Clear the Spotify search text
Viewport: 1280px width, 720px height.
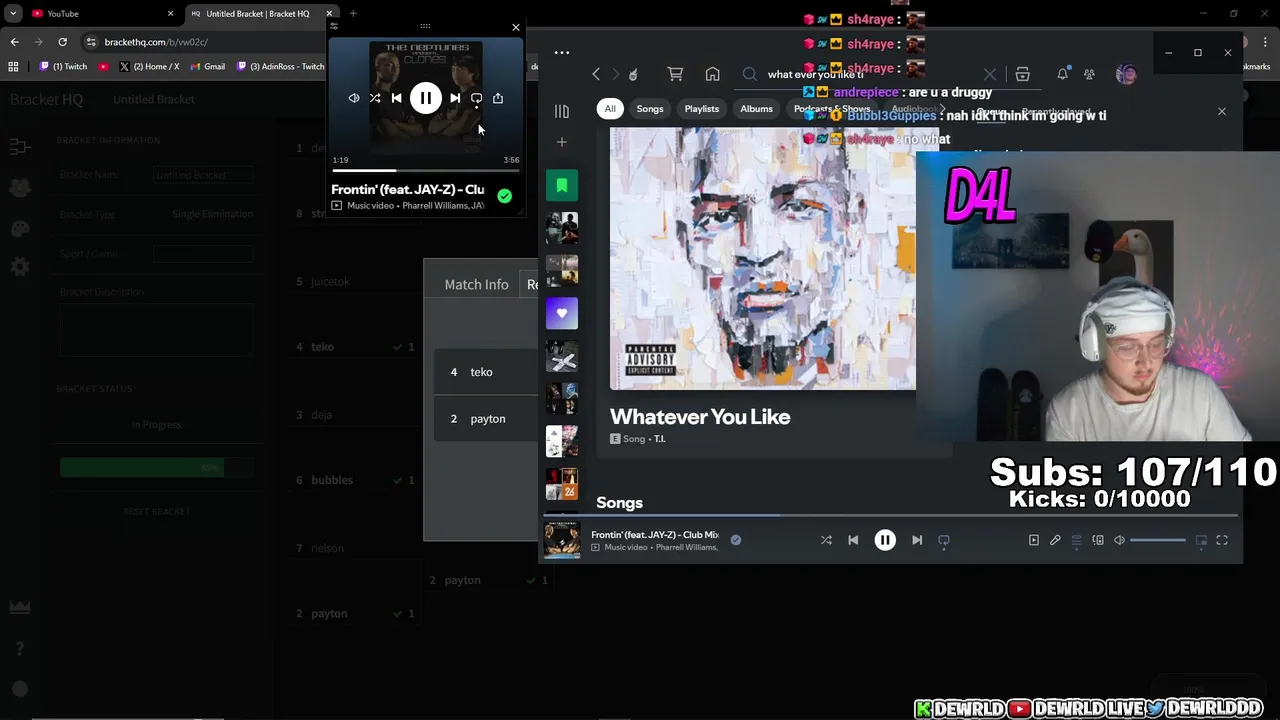(x=990, y=74)
